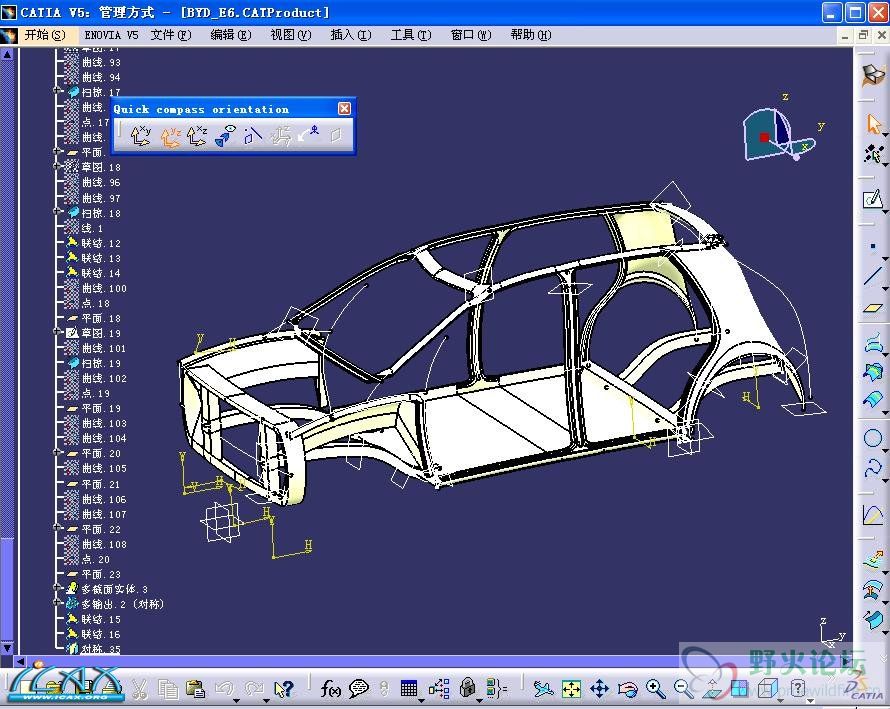Open the 窗口(W) Window menu
This screenshot has width=890, height=709.
click(471, 35)
